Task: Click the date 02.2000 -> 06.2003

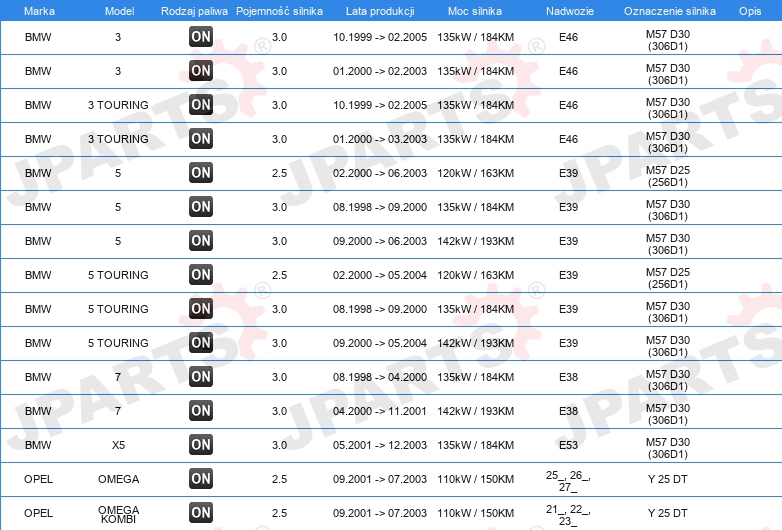Action: 380,173
